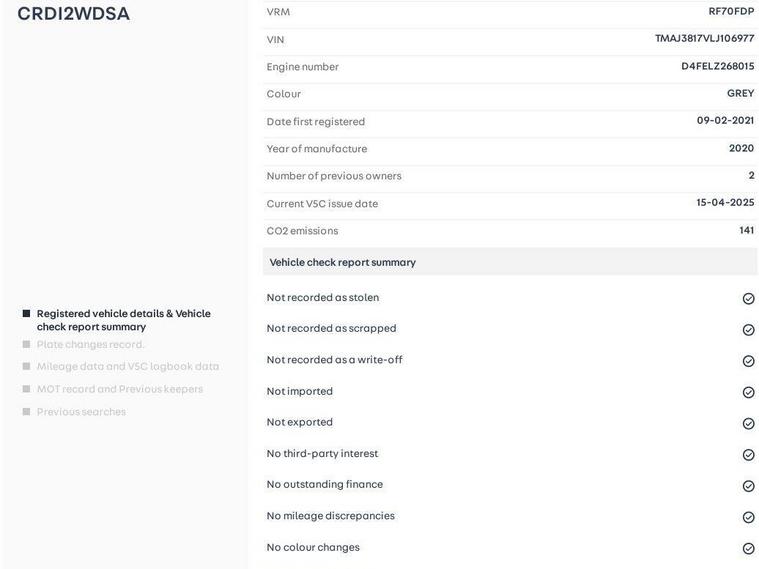
Task: Click check icon beside 'Not recorded as a write-off'
Action: [748, 361]
